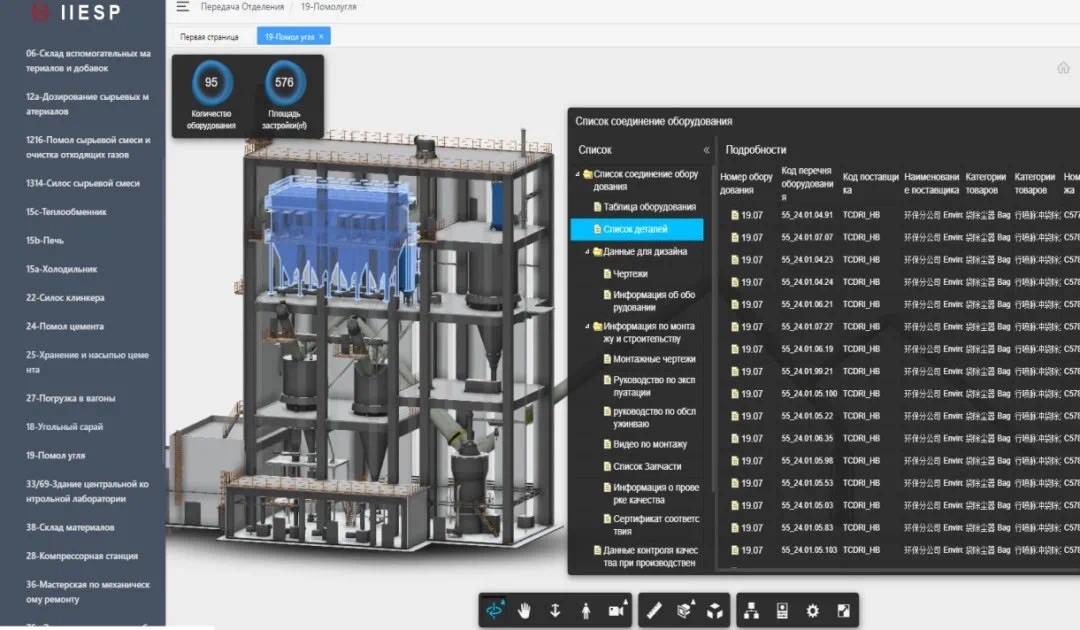Select the ruler measure tool
Image resolution: width=1080 pixels, height=630 pixels.
tap(654, 609)
